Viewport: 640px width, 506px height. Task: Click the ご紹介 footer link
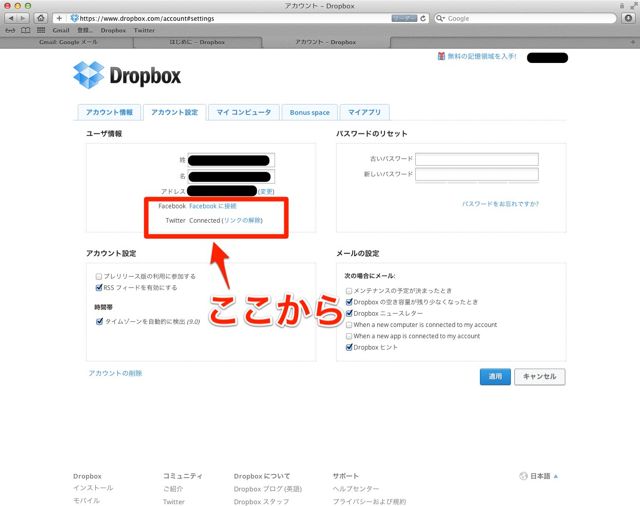pos(173,488)
